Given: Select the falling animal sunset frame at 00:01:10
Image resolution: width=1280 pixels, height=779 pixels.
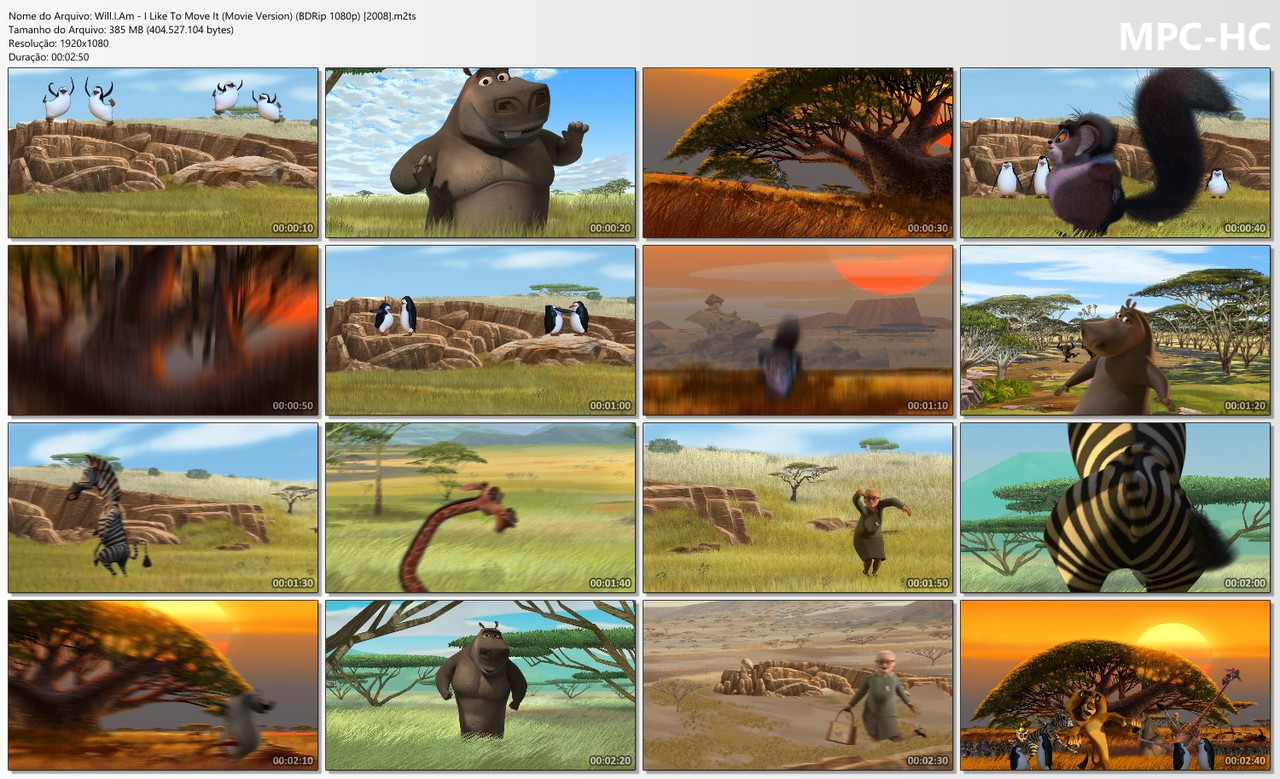Looking at the screenshot, I should click(x=796, y=330).
